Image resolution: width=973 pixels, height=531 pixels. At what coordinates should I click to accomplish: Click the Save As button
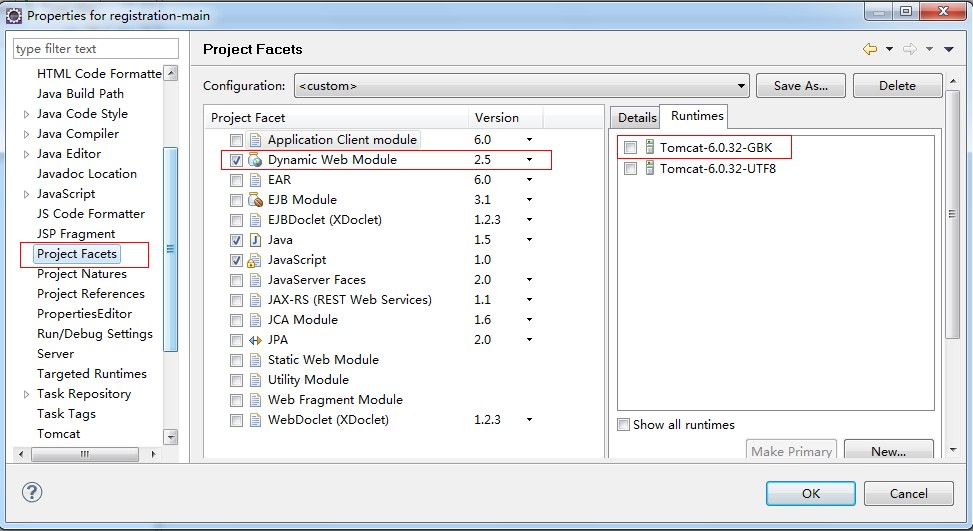pos(800,86)
